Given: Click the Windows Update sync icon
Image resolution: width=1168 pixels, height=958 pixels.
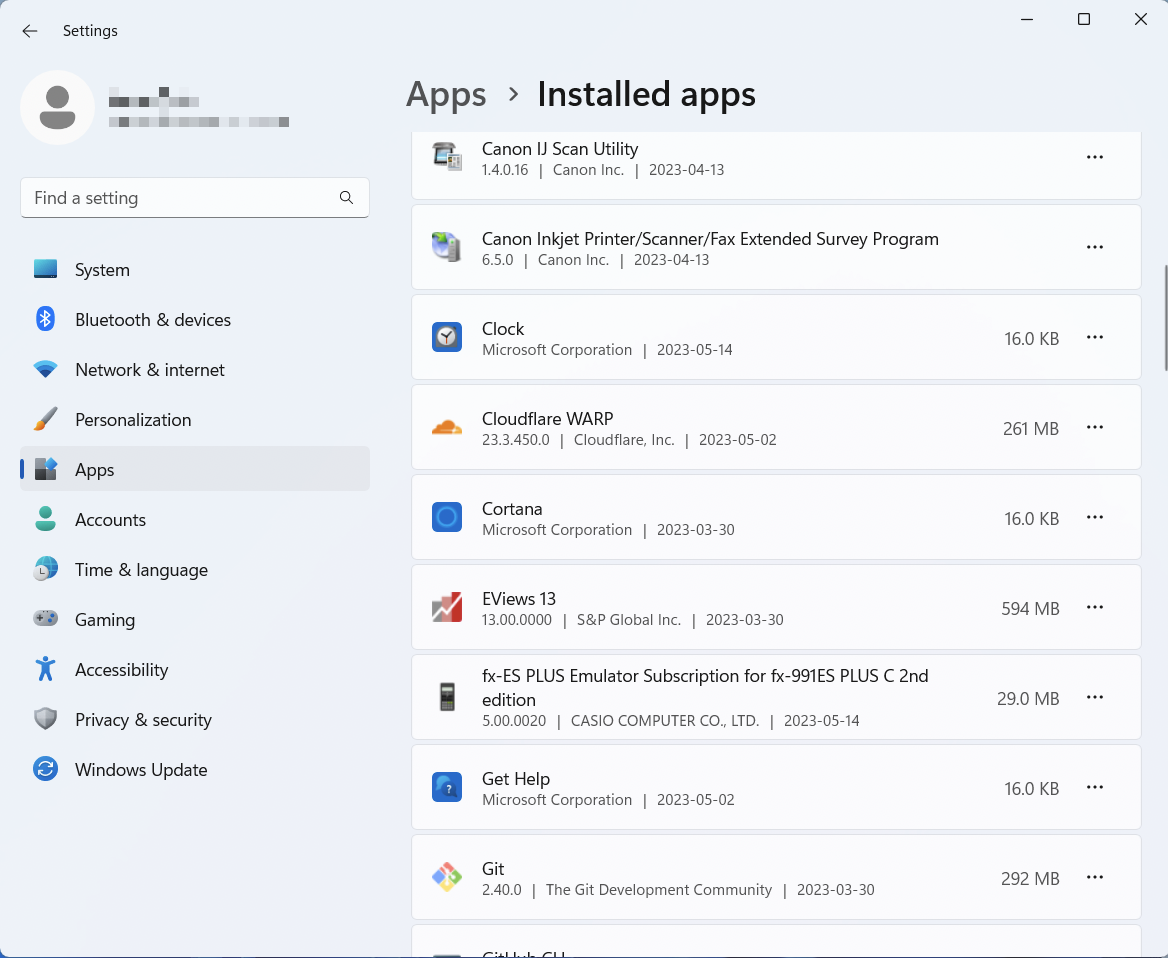Looking at the screenshot, I should coord(45,769).
